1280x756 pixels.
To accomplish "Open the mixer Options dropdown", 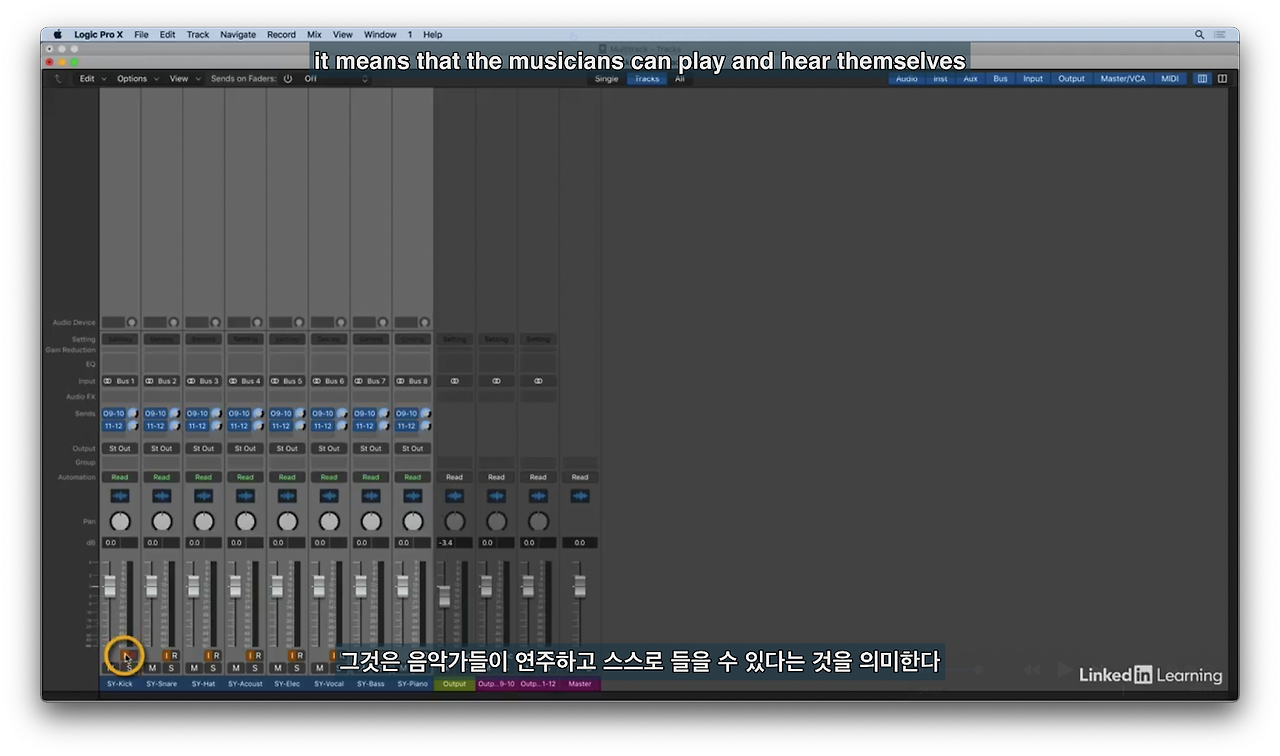I will click(x=137, y=79).
